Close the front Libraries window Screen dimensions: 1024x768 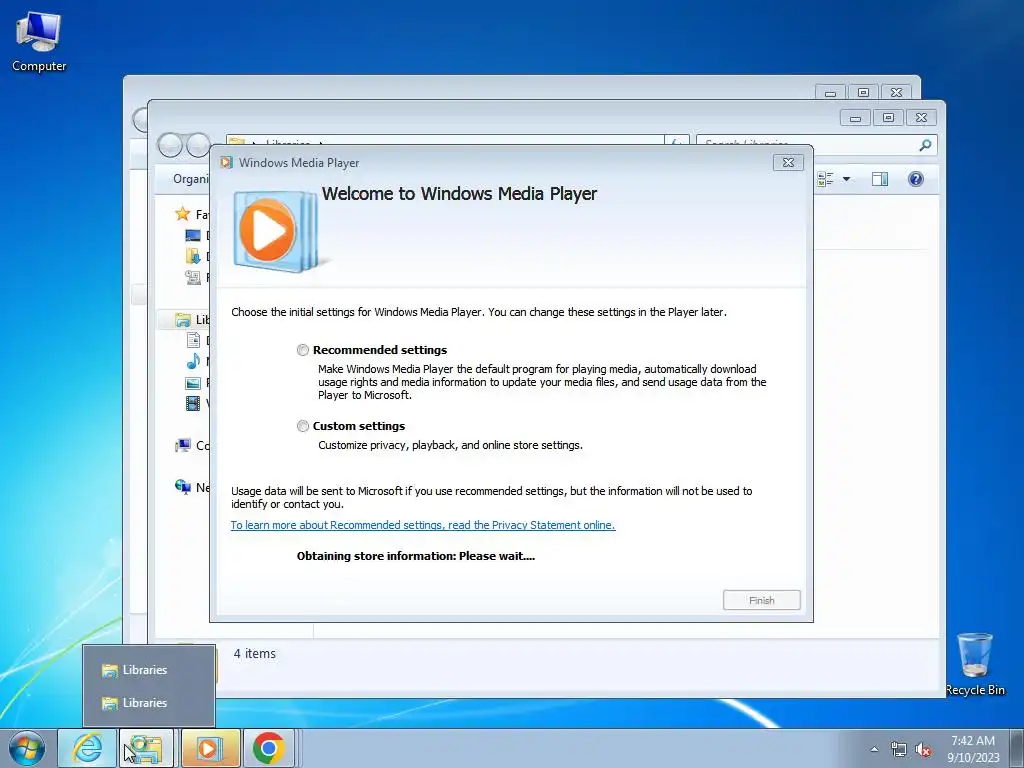click(x=921, y=118)
